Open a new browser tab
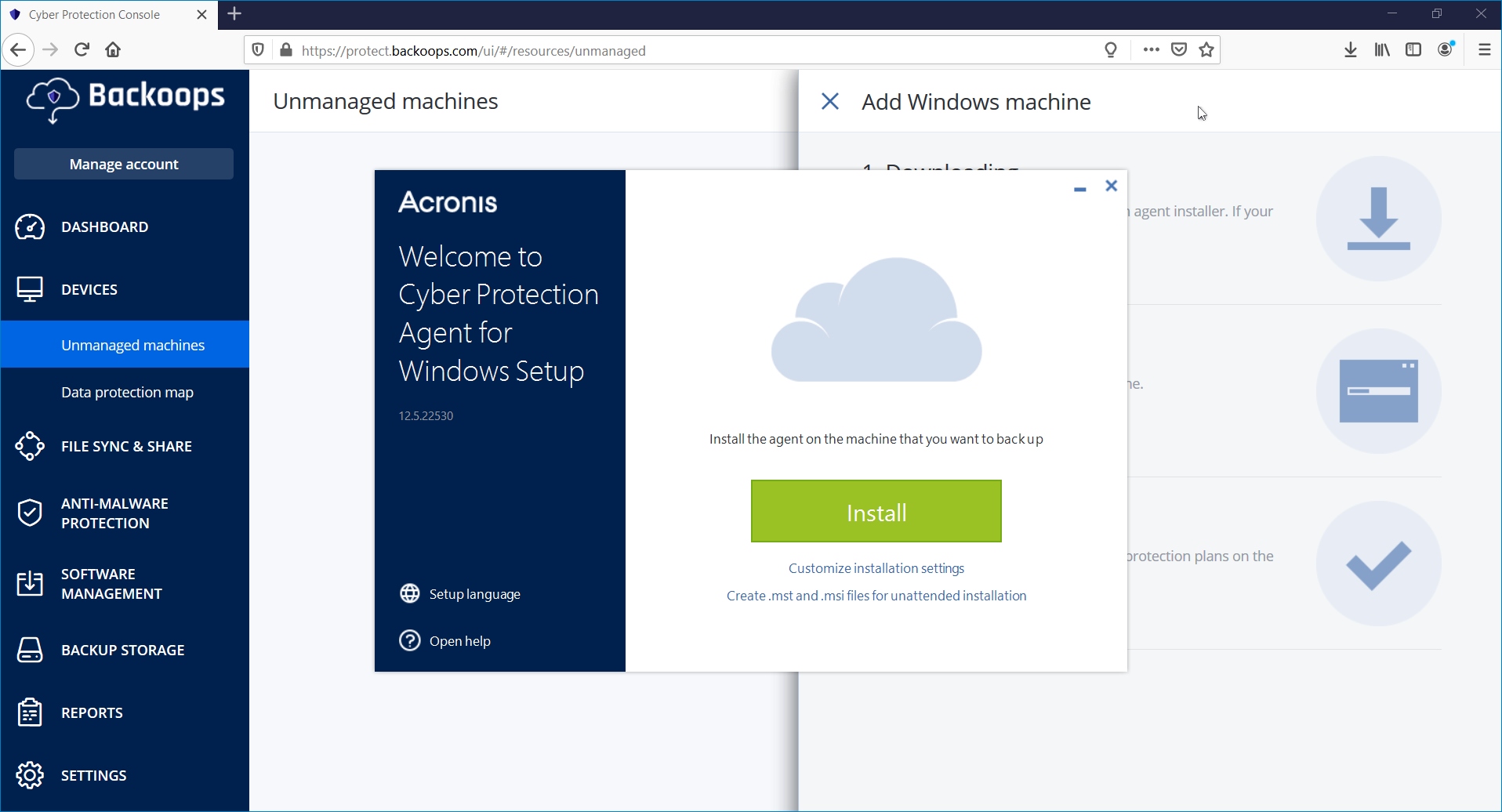The height and width of the screenshot is (812, 1502). (x=234, y=13)
